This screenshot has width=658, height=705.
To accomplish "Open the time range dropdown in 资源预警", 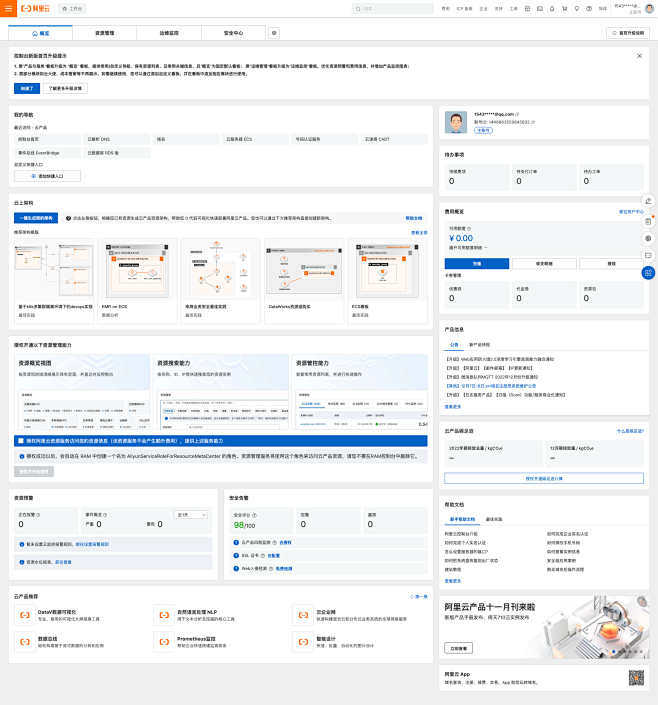I will [x=191, y=515].
